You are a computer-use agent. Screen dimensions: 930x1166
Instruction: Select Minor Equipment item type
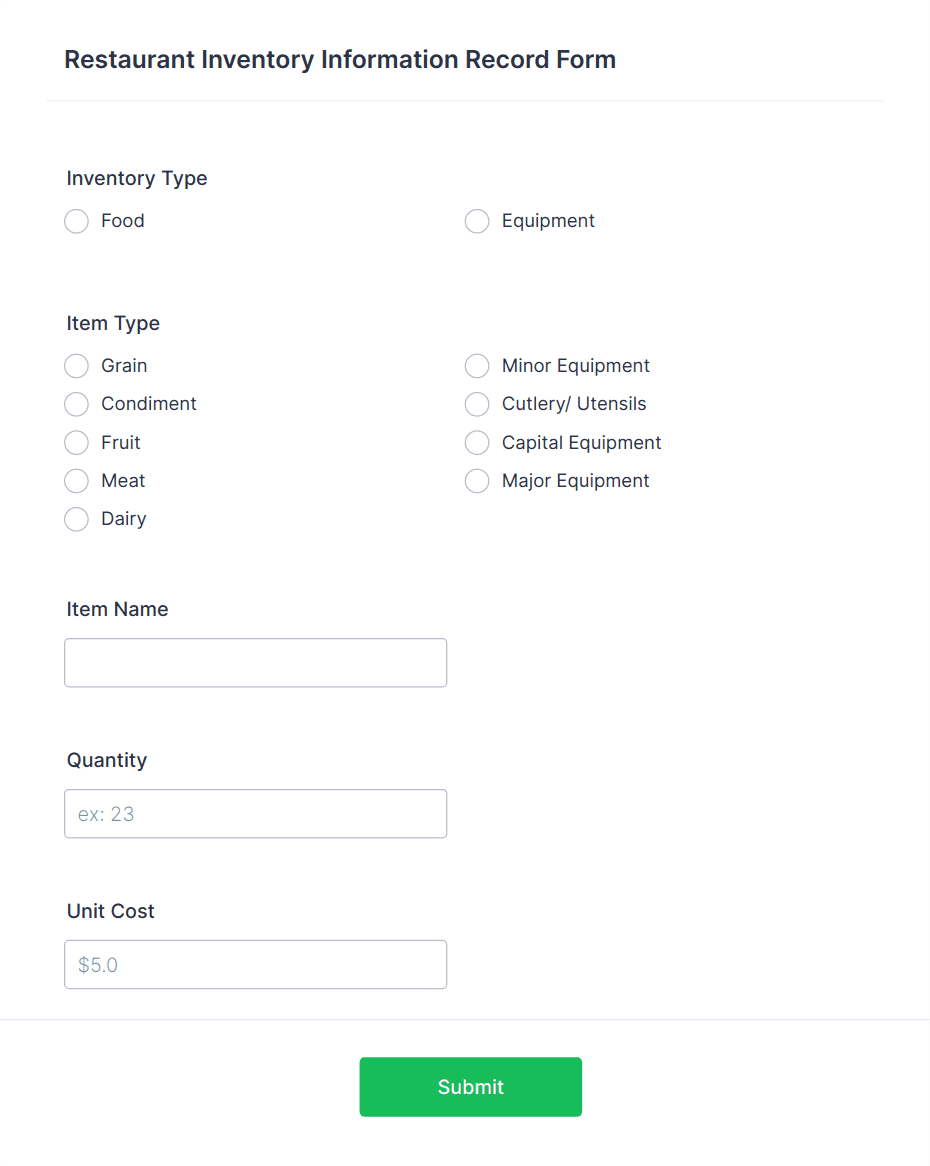[477, 366]
